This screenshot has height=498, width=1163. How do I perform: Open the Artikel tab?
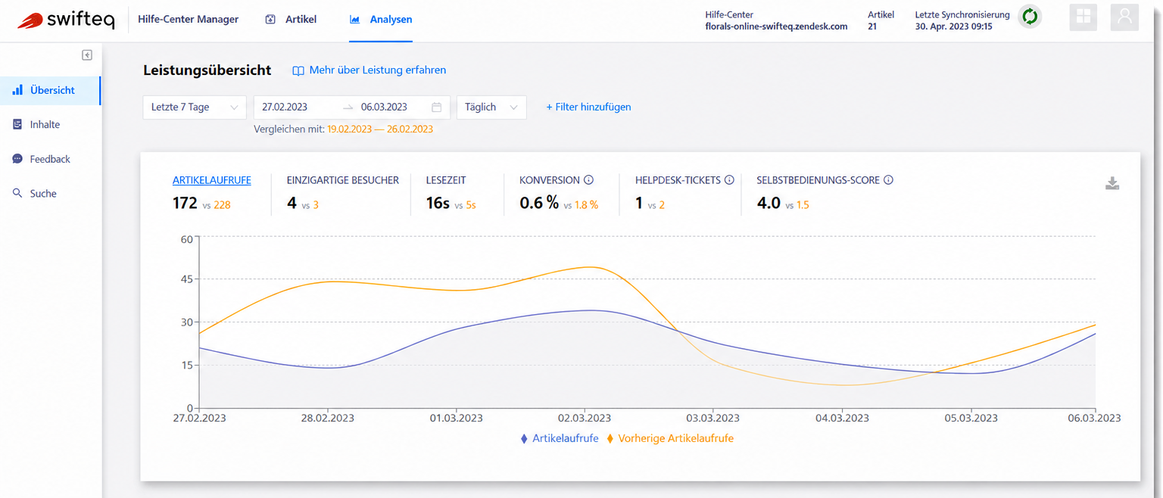(x=291, y=19)
